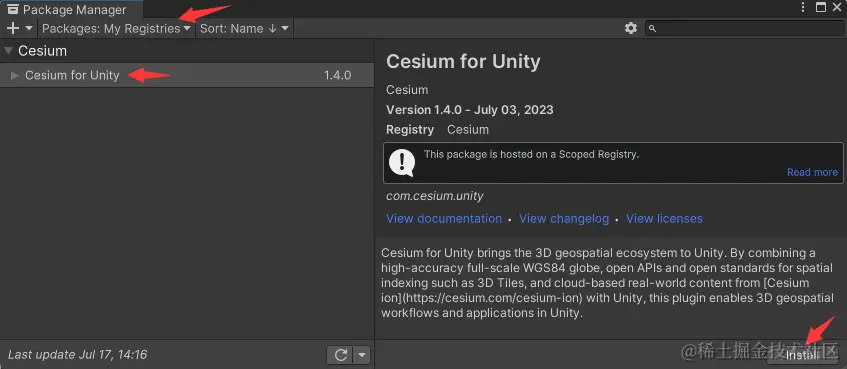The width and height of the screenshot is (847, 369).
Task: Open the Read more link
Action: (x=812, y=172)
